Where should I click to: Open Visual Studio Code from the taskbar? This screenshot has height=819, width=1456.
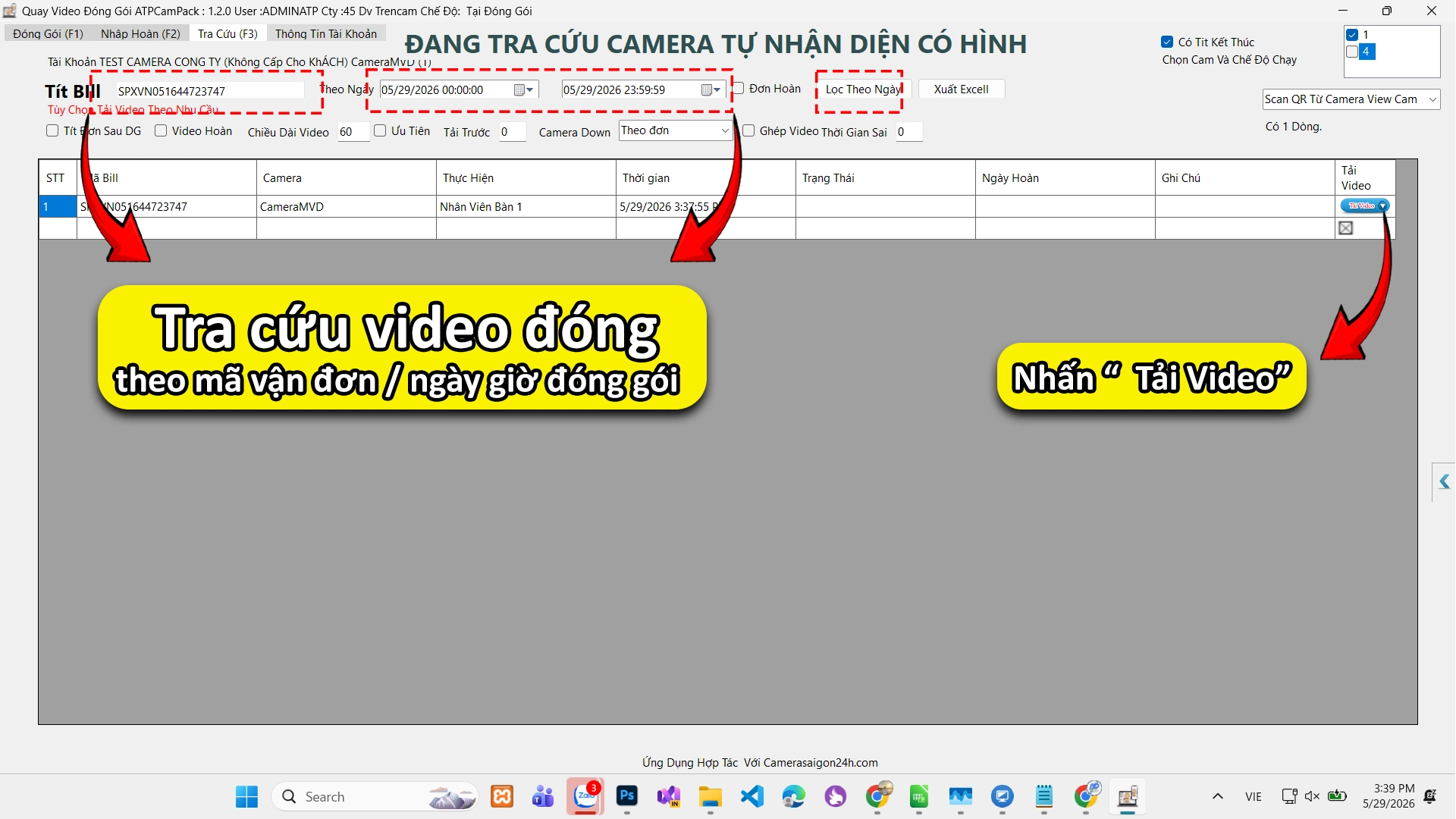(752, 796)
